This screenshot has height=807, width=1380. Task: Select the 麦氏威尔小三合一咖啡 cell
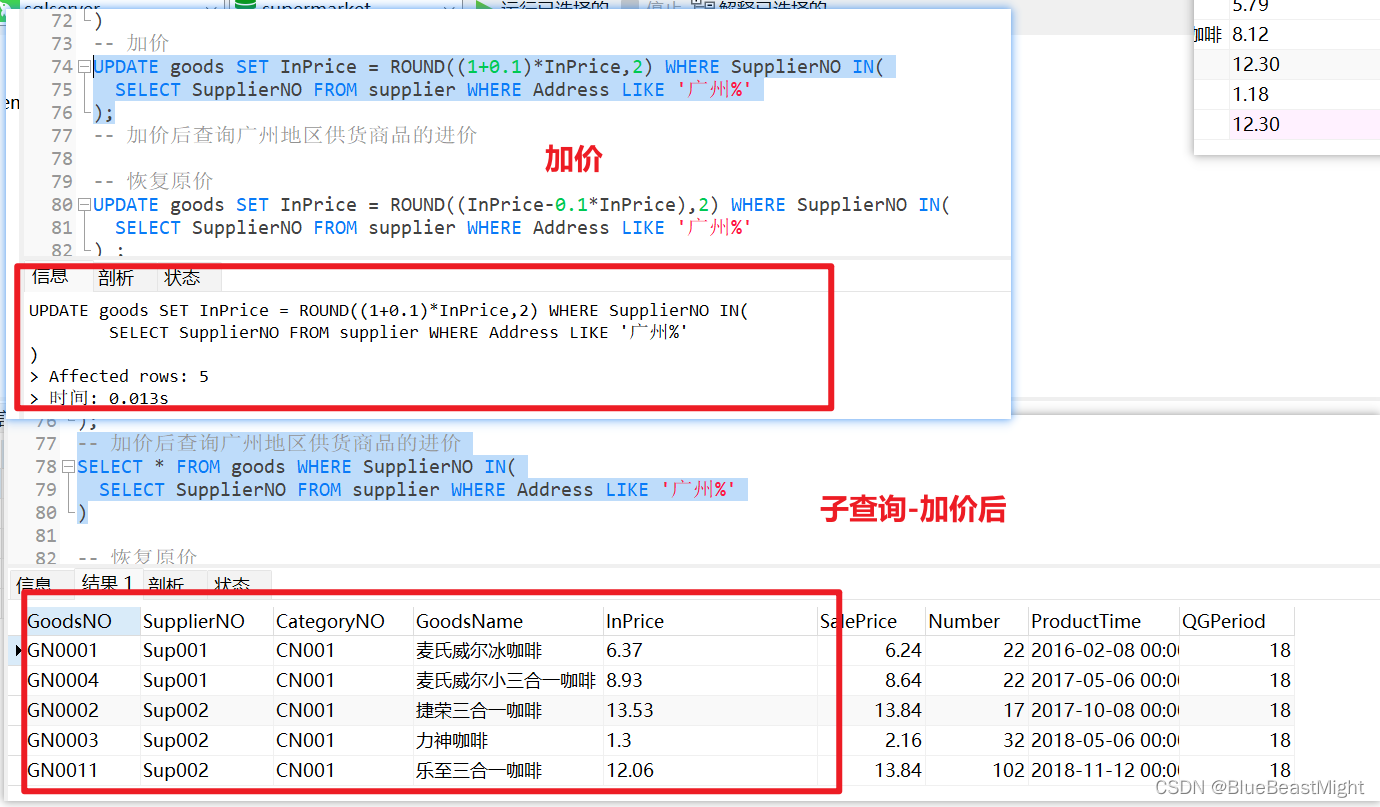[508, 681]
